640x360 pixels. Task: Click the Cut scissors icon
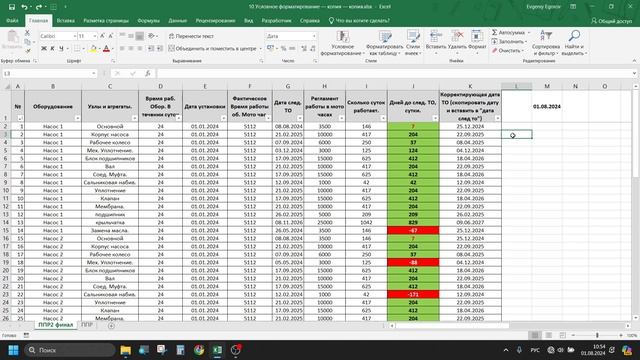pos(27,33)
